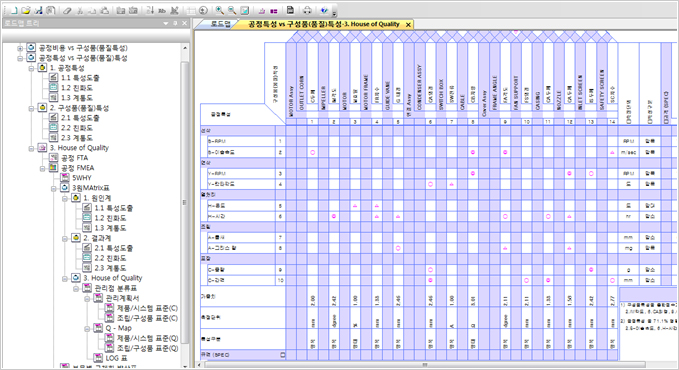Open the 공정 FTA tree item
This screenshot has width=679, height=370.
pyautogui.click(x=74, y=158)
